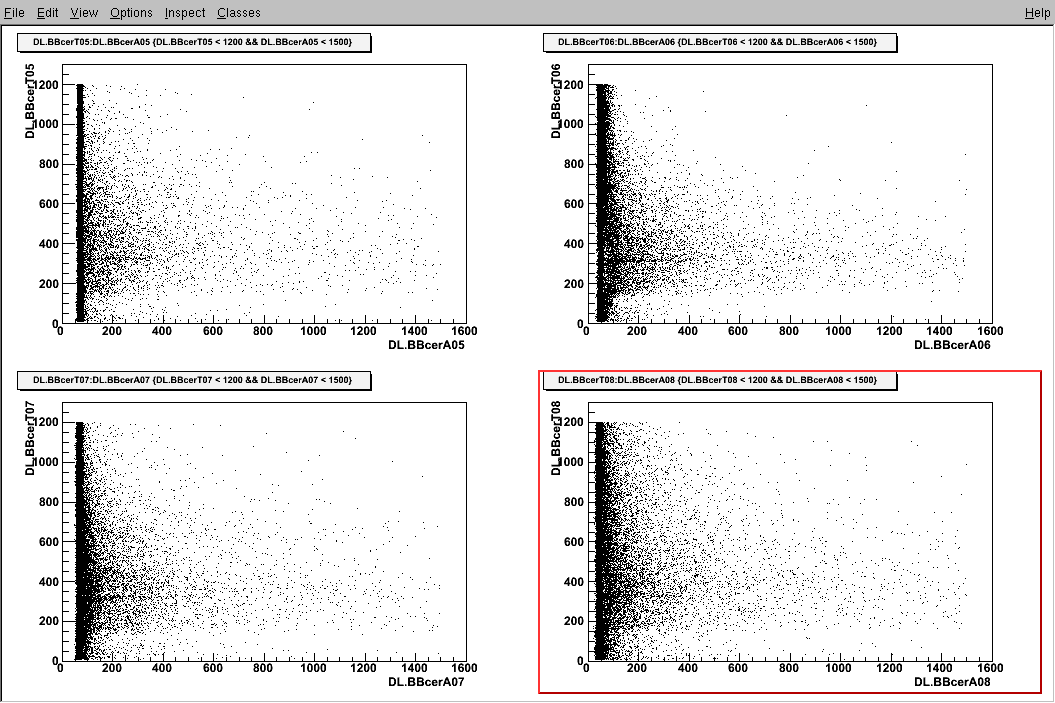Click y-axis label 400 in BBcerT06 plot

click(574, 244)
